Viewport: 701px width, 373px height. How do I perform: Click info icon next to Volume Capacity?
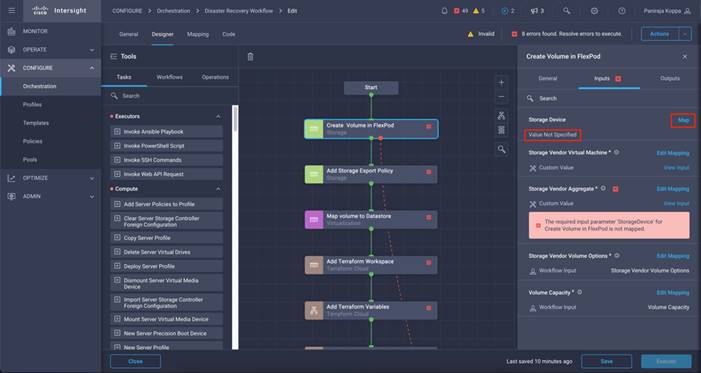pyautogui.click(x=579, y=292)
